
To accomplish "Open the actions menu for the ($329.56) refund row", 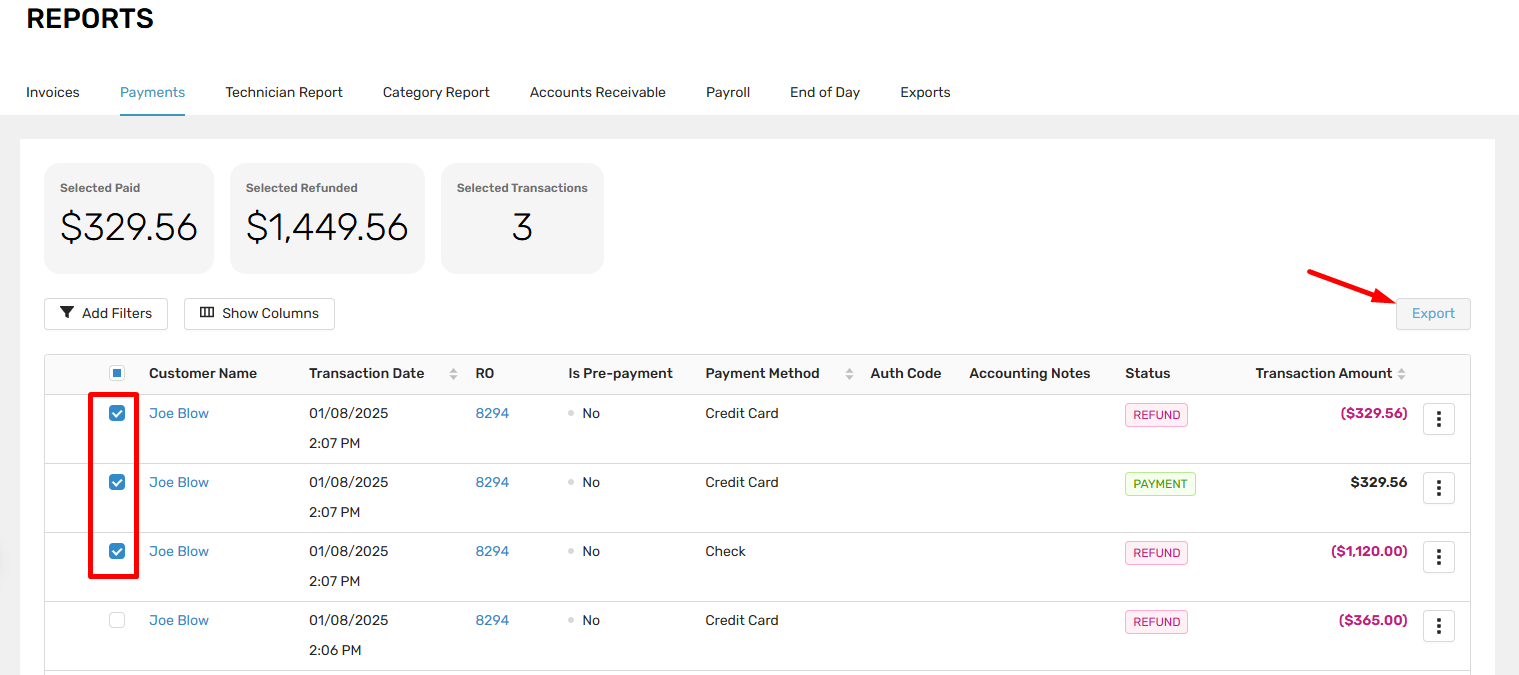I will click(x=1438, y=419).
